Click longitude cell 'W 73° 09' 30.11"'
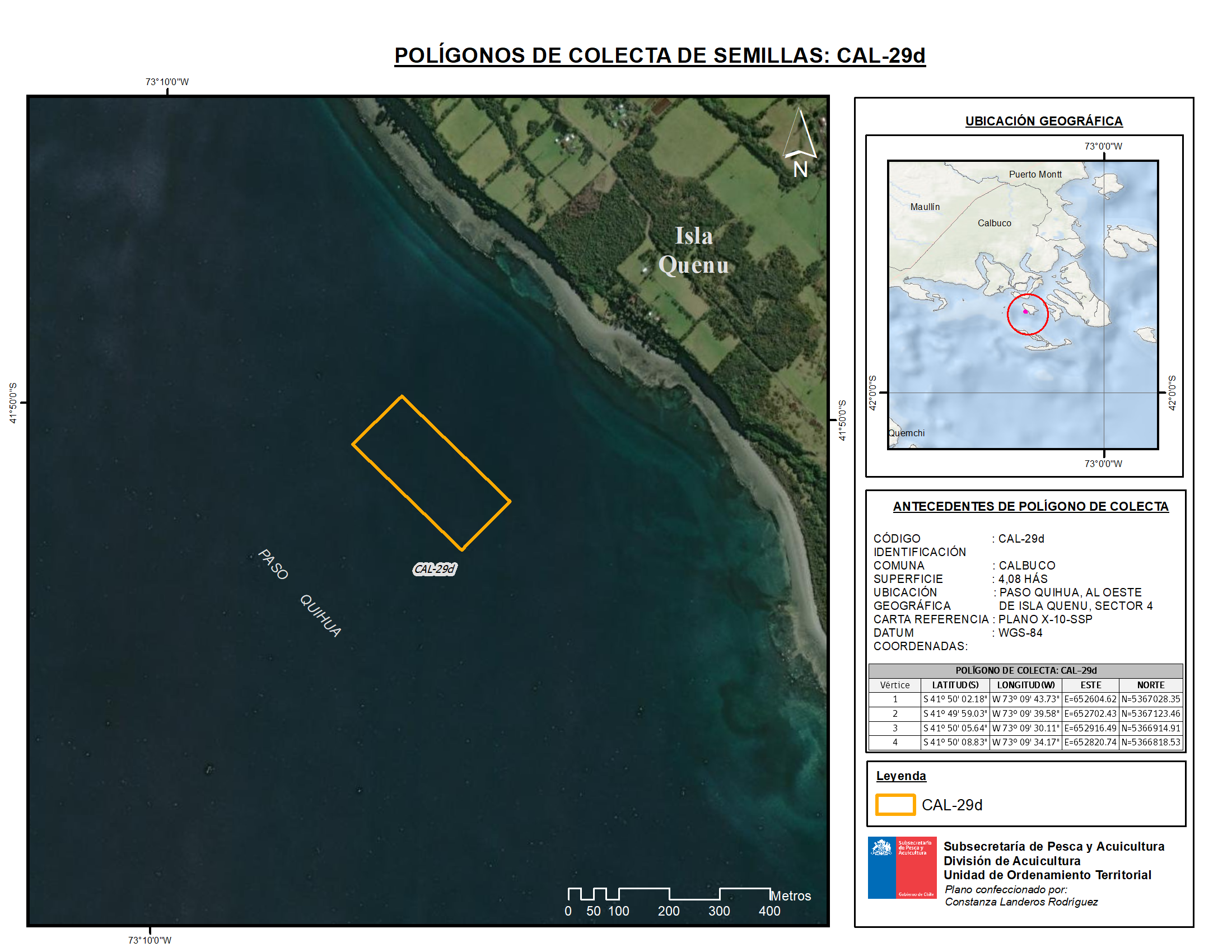This screenshot has width=1232, height=952. coord(1025,728)
